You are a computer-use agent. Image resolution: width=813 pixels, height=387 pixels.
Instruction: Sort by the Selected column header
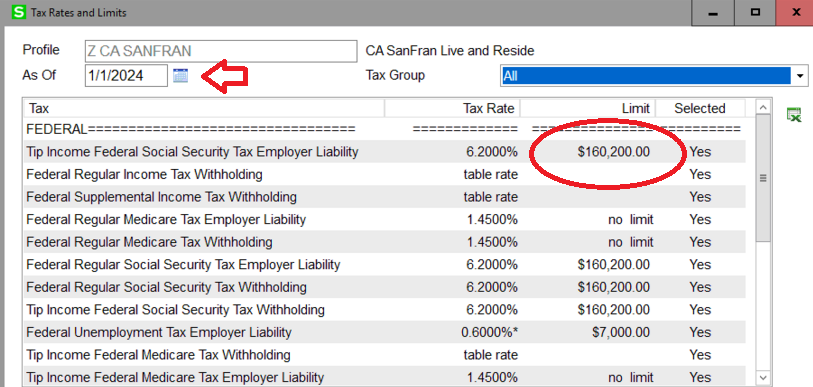pos(700,108)
